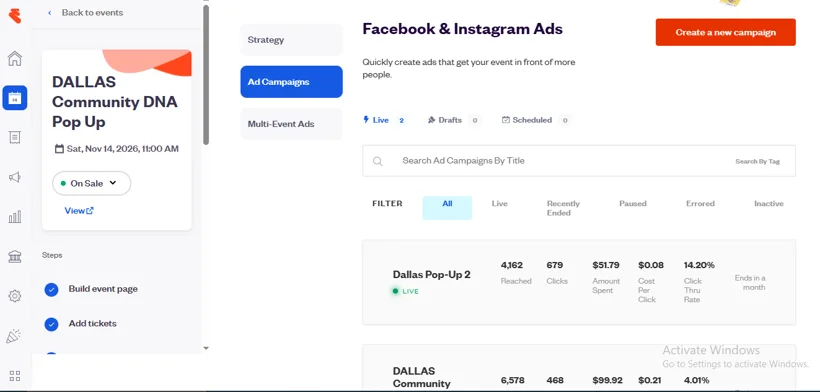Filter campaigns by Paused
This screenshot has height=392, width=820.
click(x=633, y=204)
